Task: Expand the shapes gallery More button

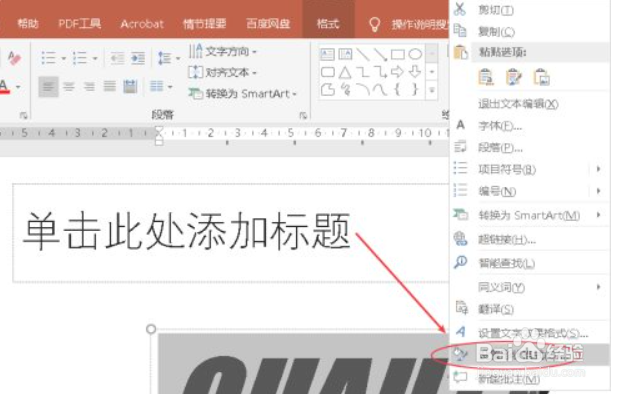Action: tap(432, 90)
